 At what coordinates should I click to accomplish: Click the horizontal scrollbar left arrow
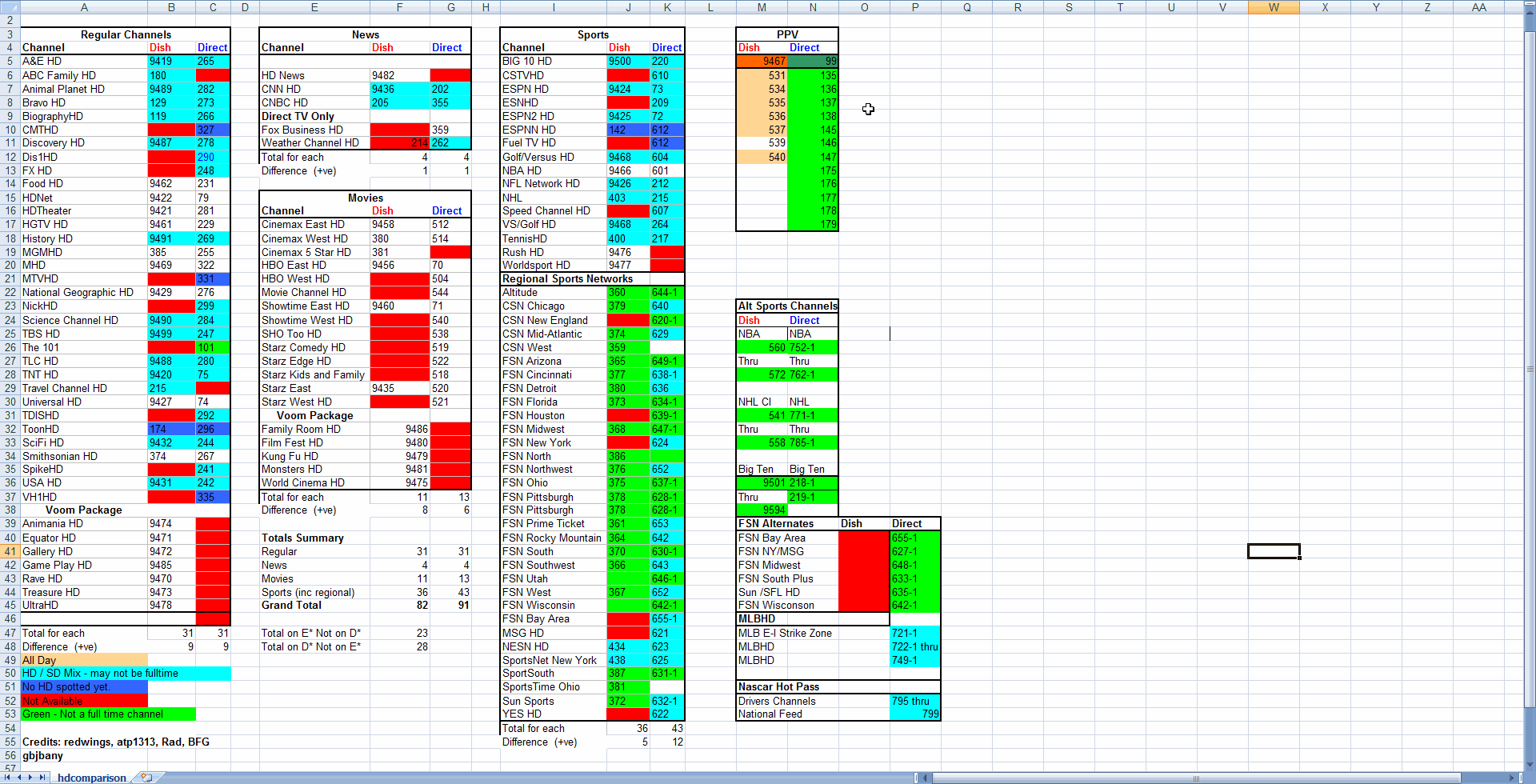pos(926,778)
